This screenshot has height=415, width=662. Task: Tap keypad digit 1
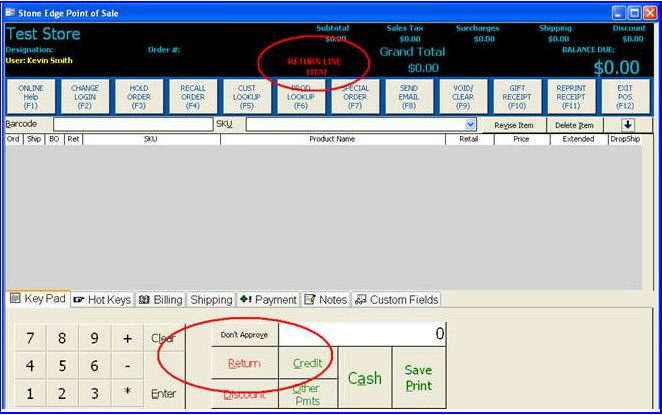30,393
